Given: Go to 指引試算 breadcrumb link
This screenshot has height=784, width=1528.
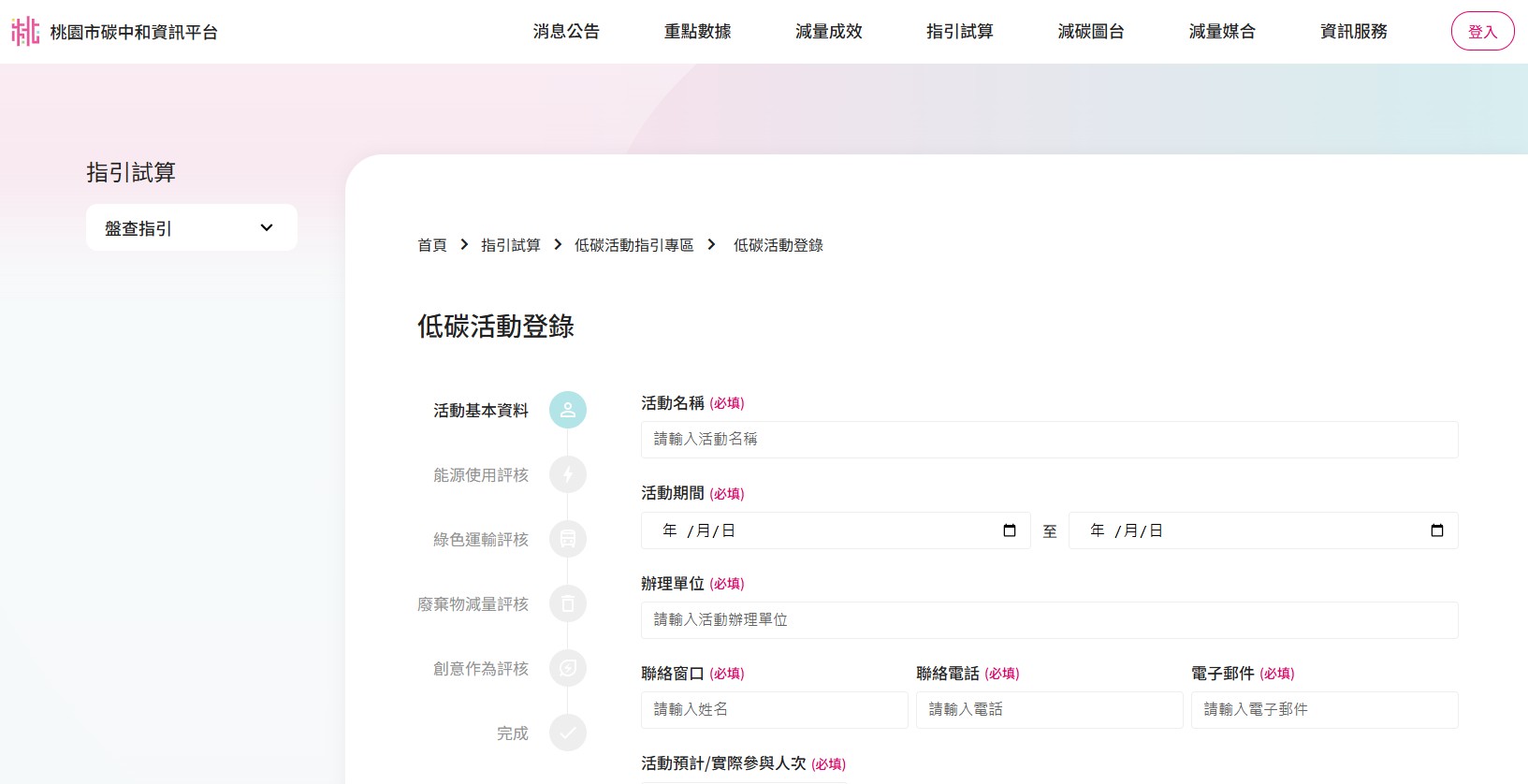Looking at the screenshot, I should (511, 245).
